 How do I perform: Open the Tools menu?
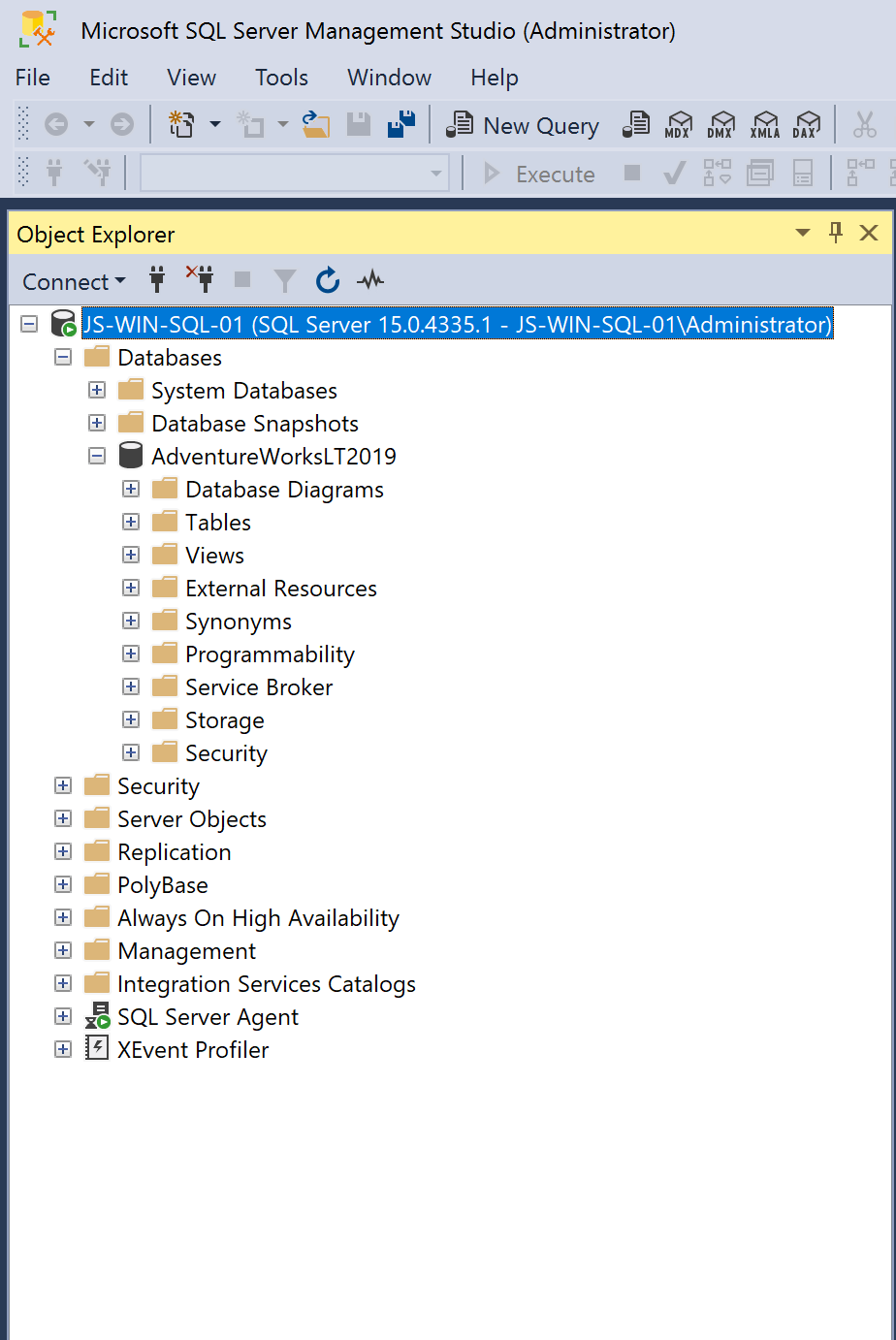click(281, 78)
